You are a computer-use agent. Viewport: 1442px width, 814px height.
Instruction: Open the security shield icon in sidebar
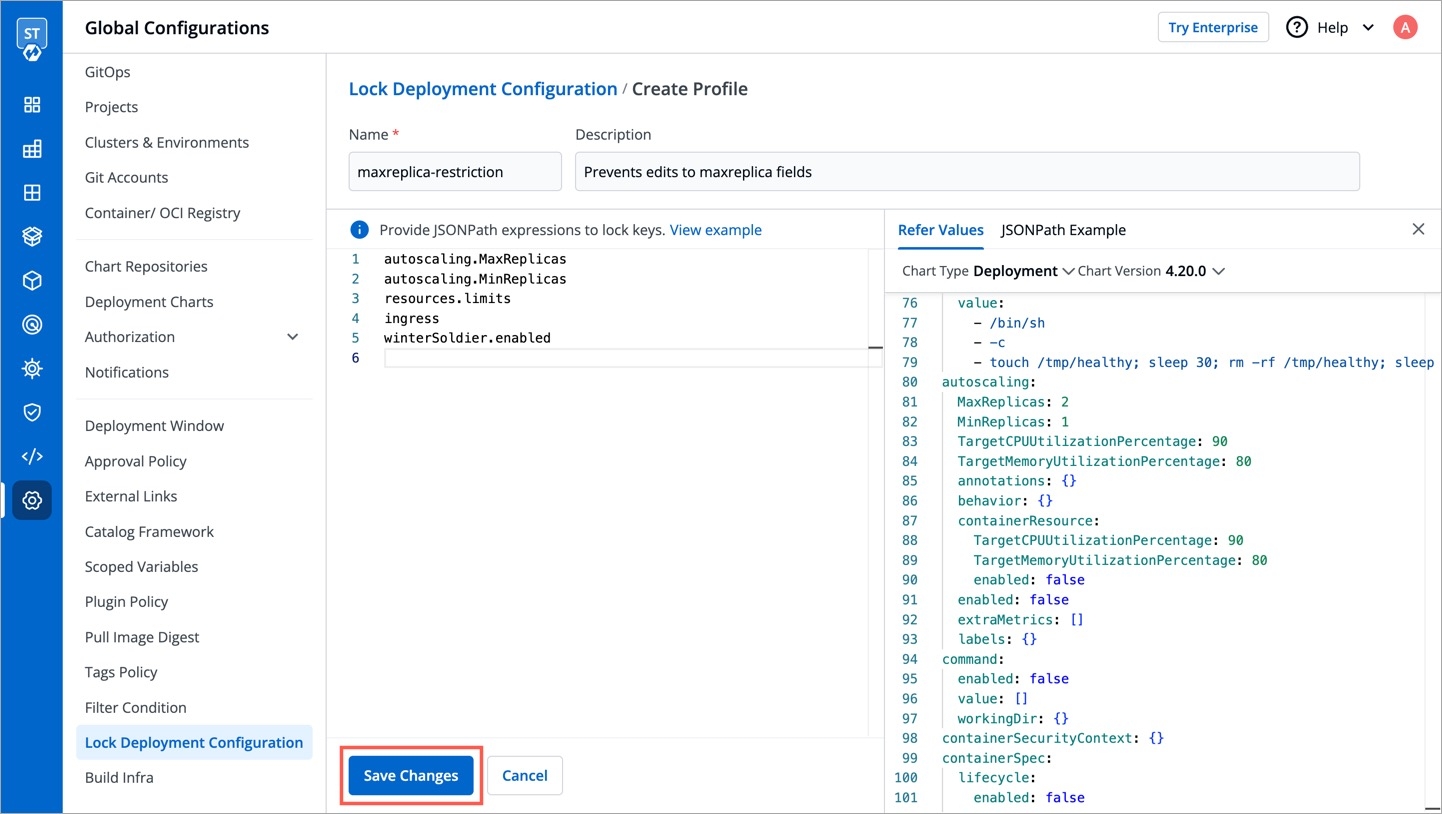pos(32,412)
